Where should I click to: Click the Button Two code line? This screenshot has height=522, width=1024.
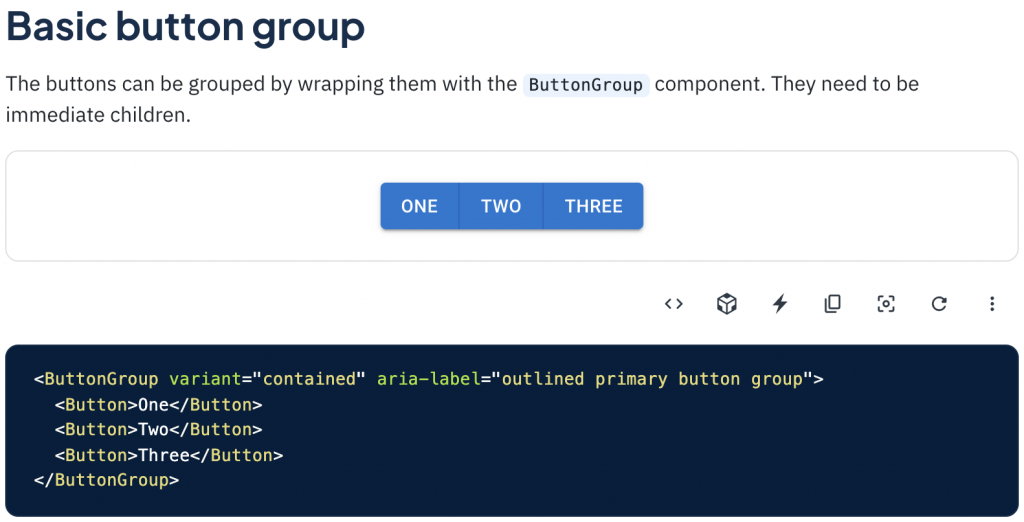click(x=159, y=429)
